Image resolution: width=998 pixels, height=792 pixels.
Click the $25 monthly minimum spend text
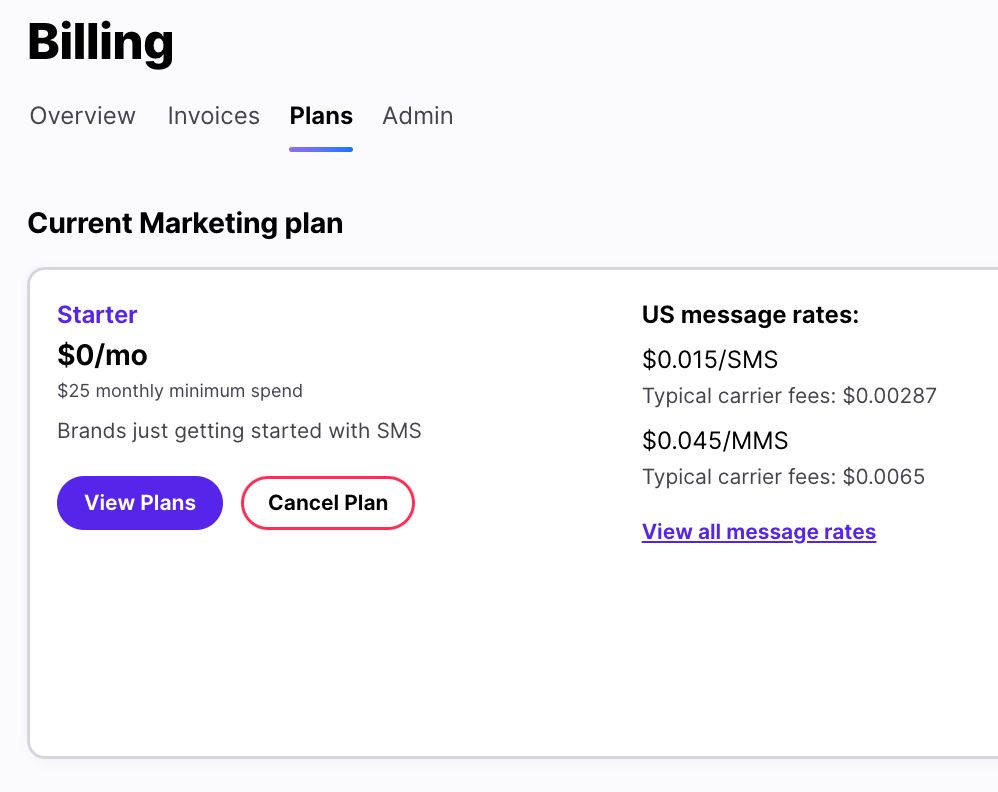(180, 391)
